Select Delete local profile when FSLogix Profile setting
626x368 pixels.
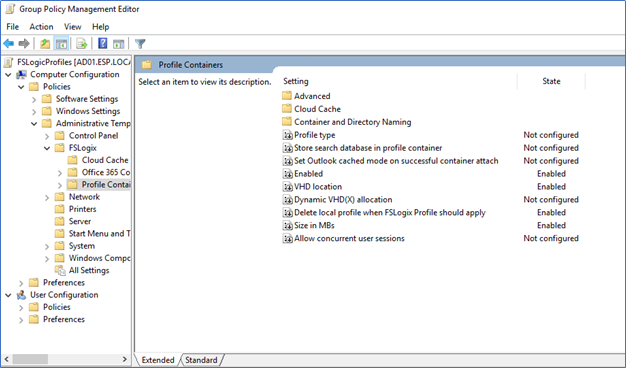390,213
